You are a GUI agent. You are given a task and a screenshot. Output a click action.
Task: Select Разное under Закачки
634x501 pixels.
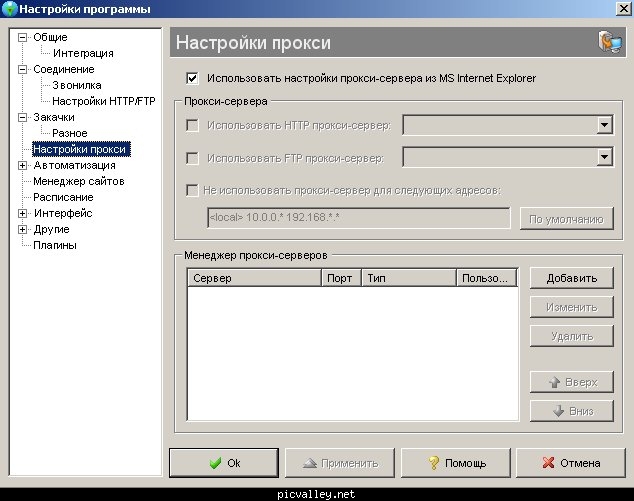70,133
